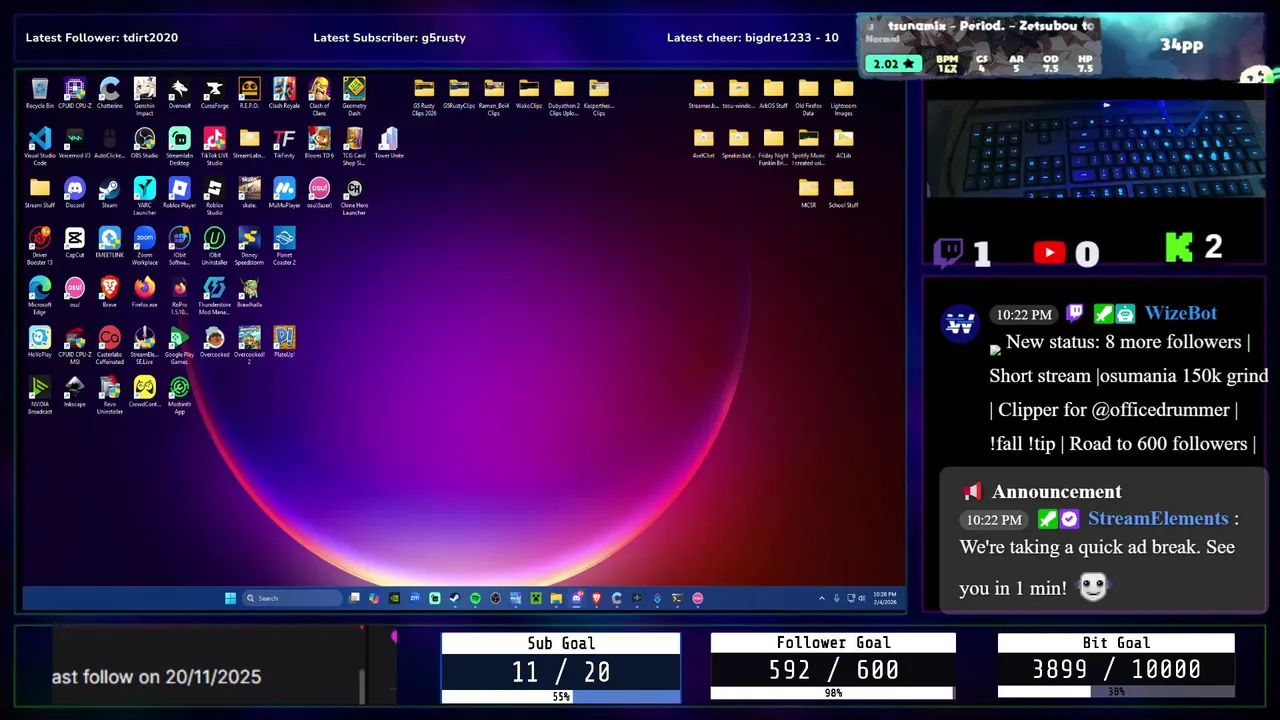Open Brawlhalla desktop shortcut
Viewport: 1280px width, 720px height.
(x=249, y=292)
